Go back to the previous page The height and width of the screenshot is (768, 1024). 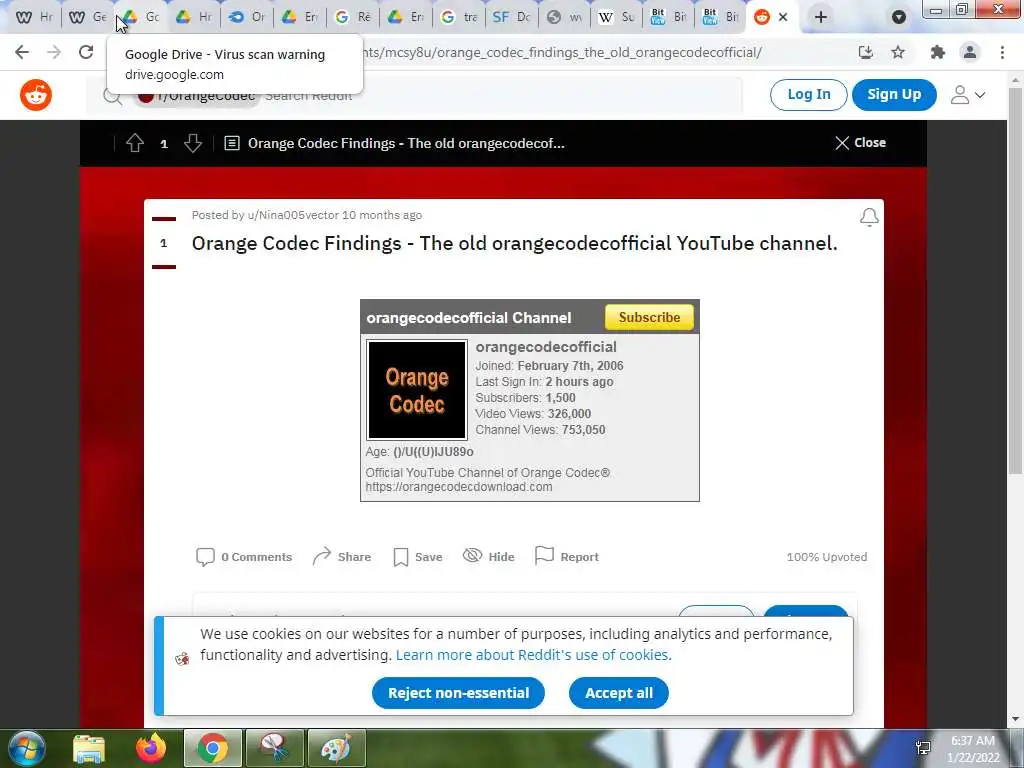(22, 52)
